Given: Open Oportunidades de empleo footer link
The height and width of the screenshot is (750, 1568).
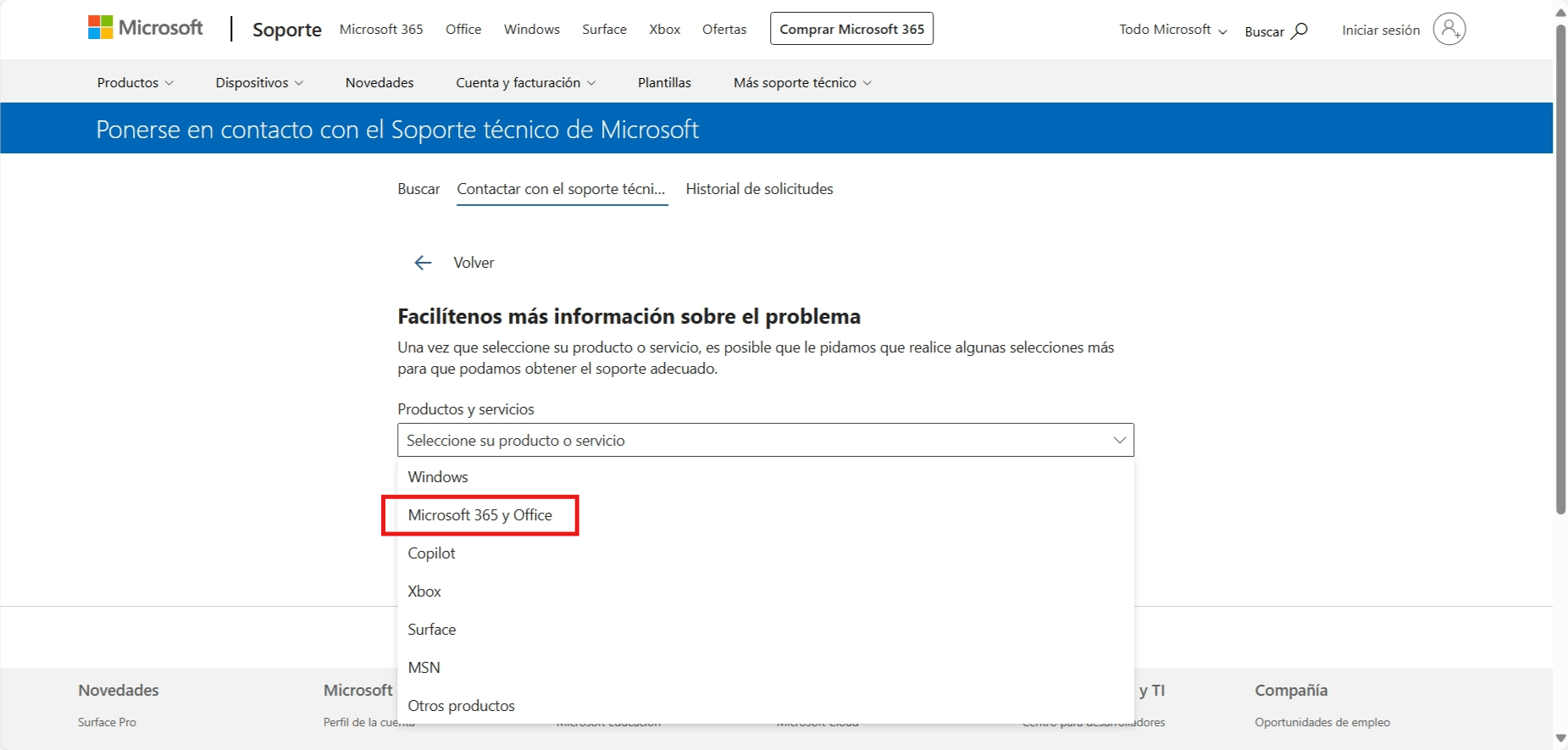Looking at the screenshot, I should [x=1322, y=722].
